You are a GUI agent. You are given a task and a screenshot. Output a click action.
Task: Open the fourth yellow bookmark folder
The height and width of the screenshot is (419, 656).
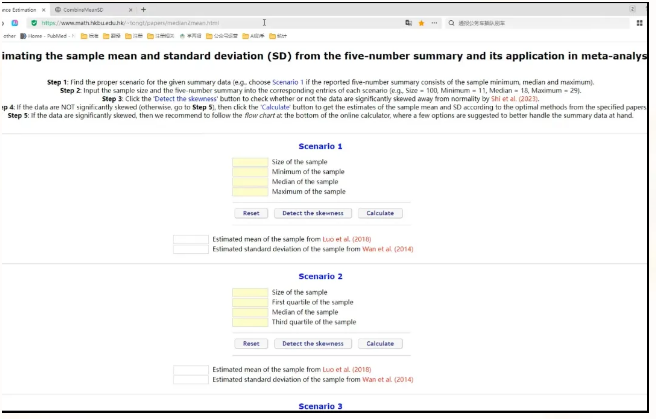pyautogui.click(x=160, y=36)
